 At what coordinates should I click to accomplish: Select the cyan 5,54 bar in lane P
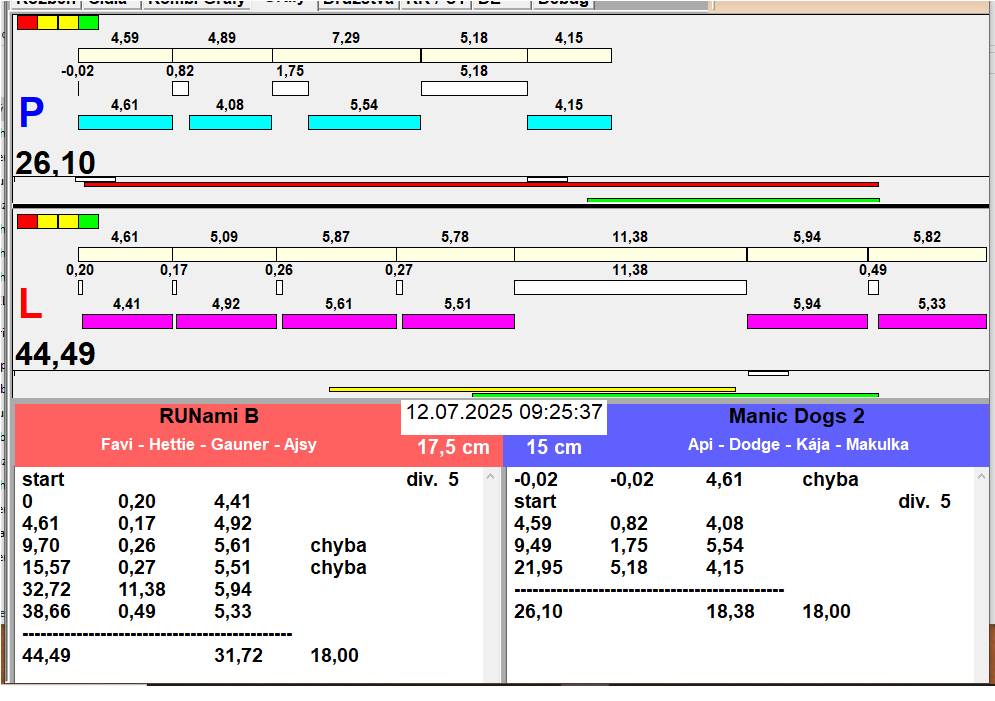364,122
